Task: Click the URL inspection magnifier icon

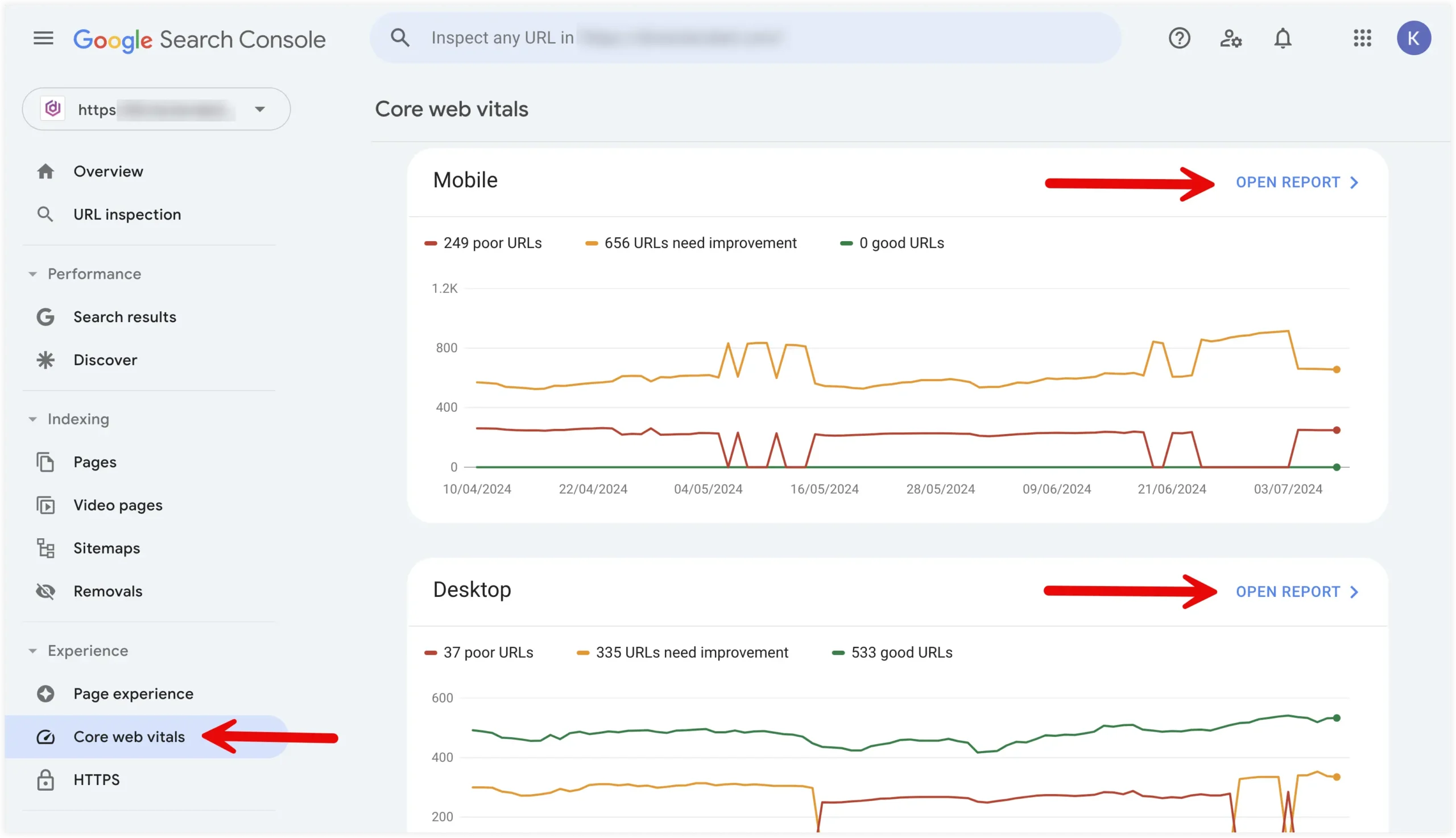Action: pyautogui.click(x=45, y=214)
